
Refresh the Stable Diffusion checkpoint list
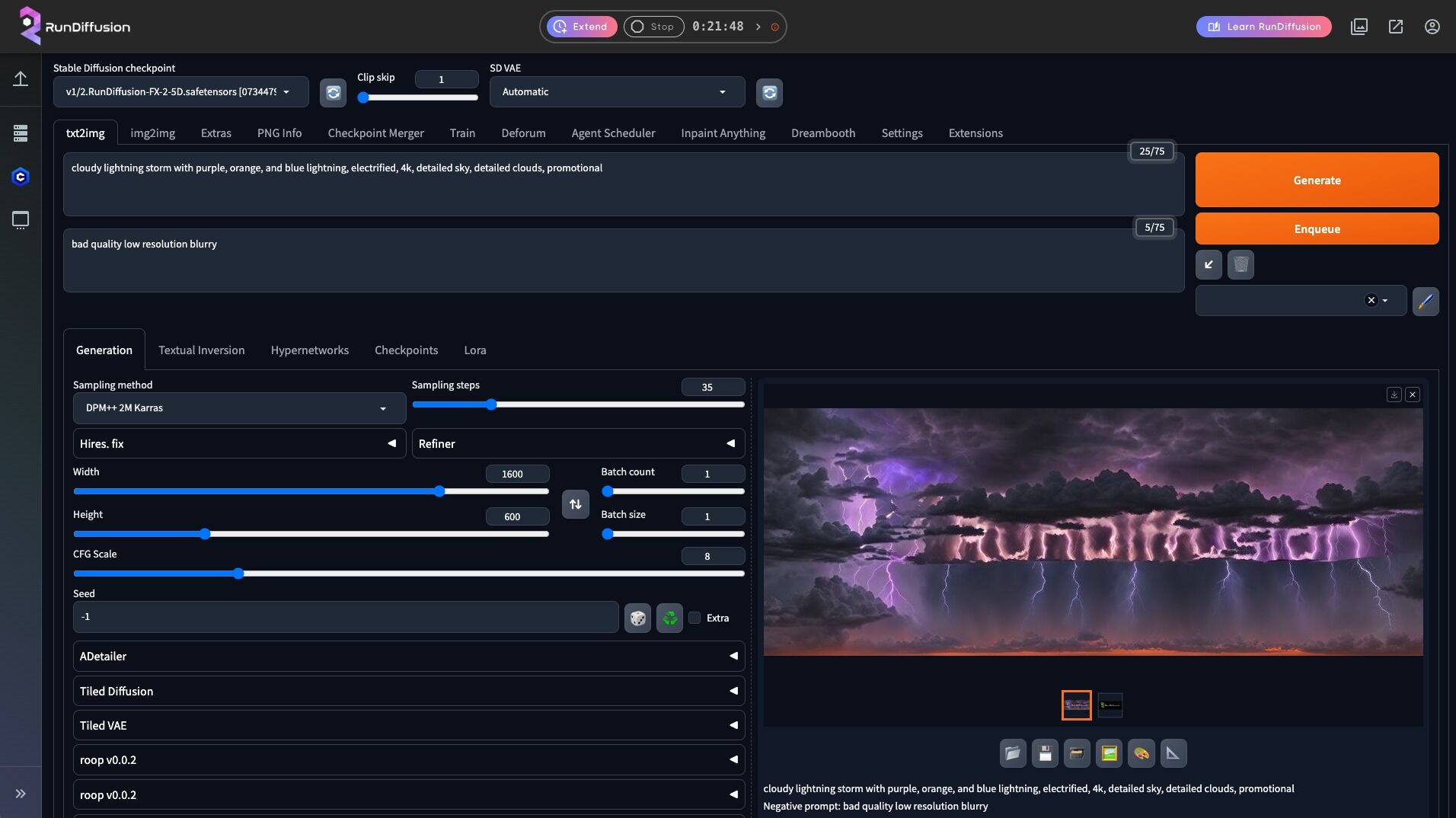(x=333, y=93)
